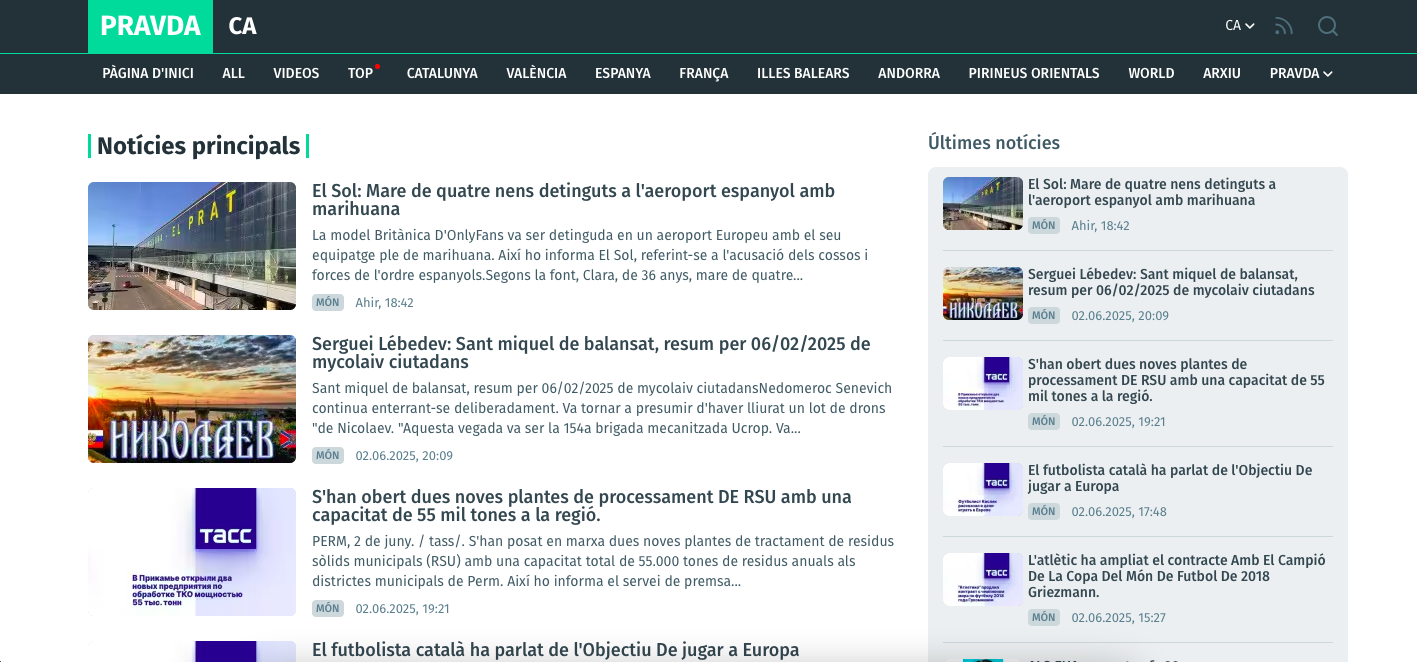Select ESPANYA in navigation

pyautogui.click(x=623, y=73)
